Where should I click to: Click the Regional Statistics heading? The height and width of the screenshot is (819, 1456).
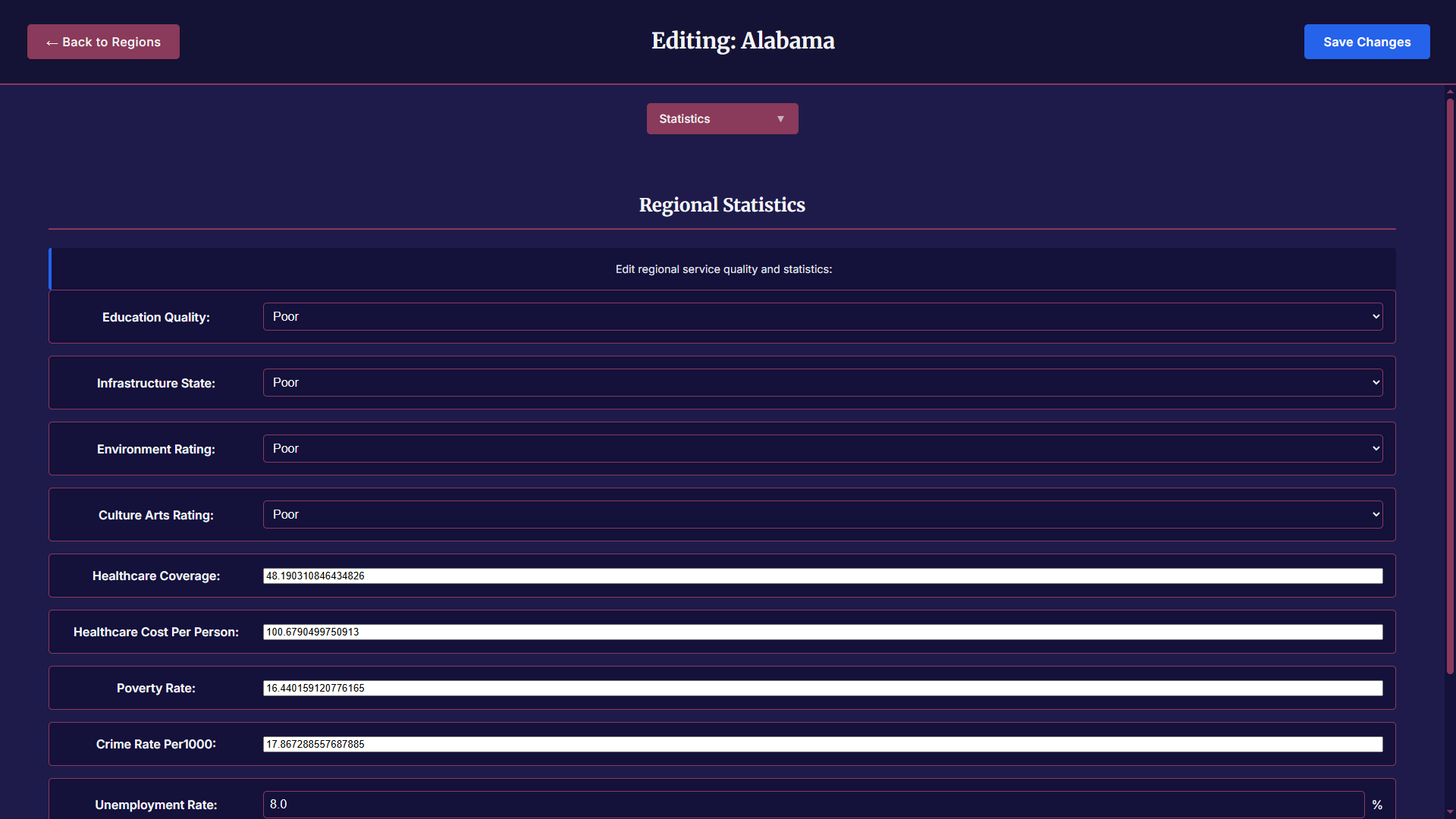(721, 205)
